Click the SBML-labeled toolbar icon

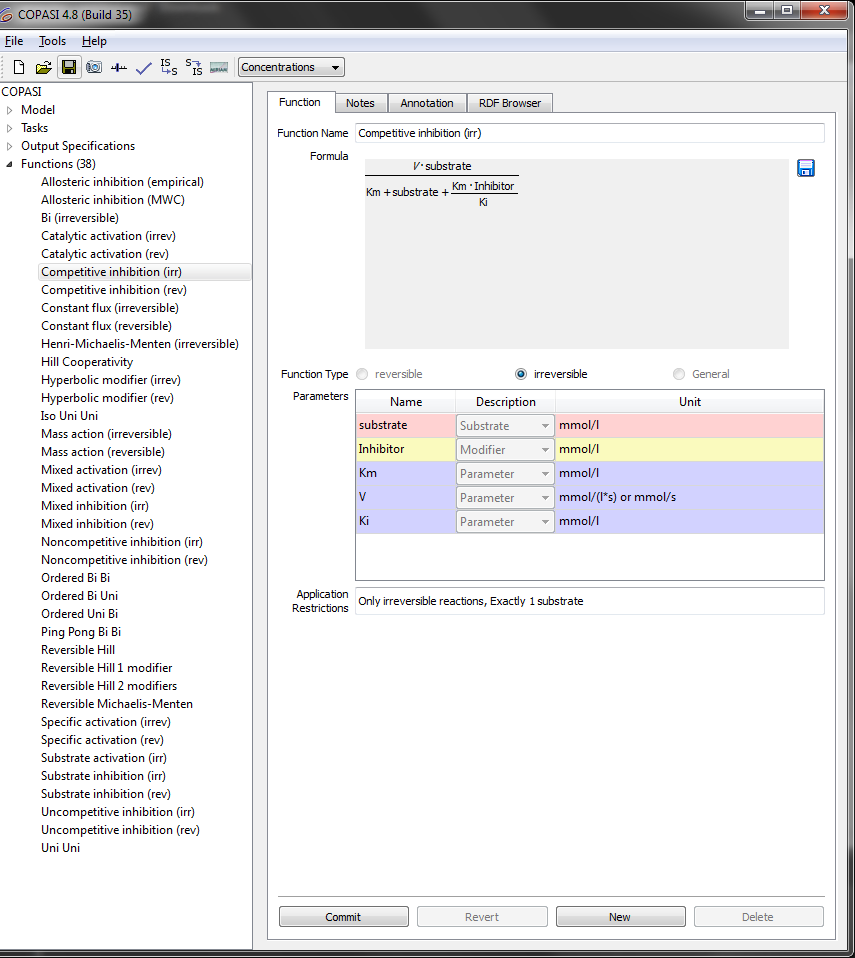click(x=219, y=67)
